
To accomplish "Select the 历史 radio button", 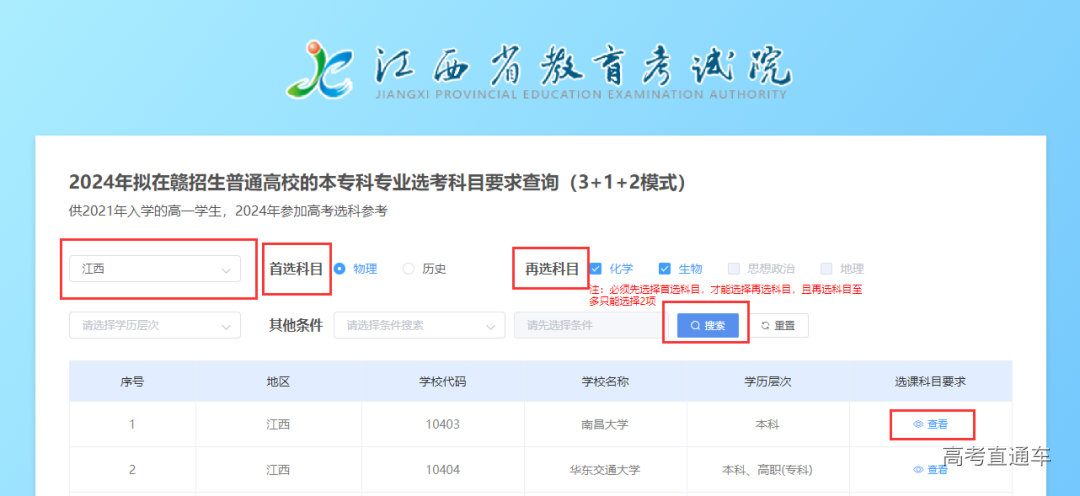I will click(x=408, y=269).
